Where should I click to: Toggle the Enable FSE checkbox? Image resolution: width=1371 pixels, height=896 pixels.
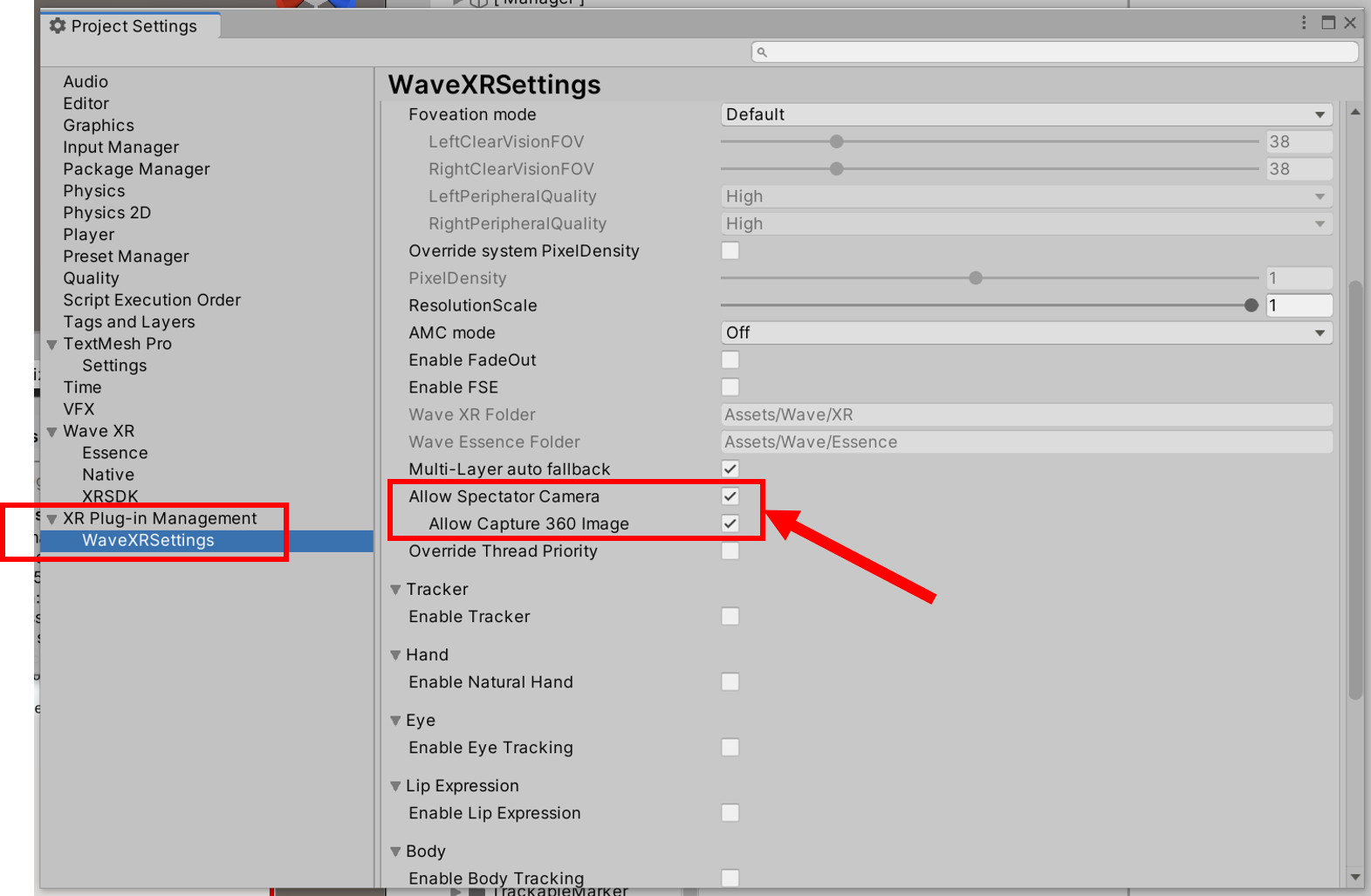coord(730,387)
